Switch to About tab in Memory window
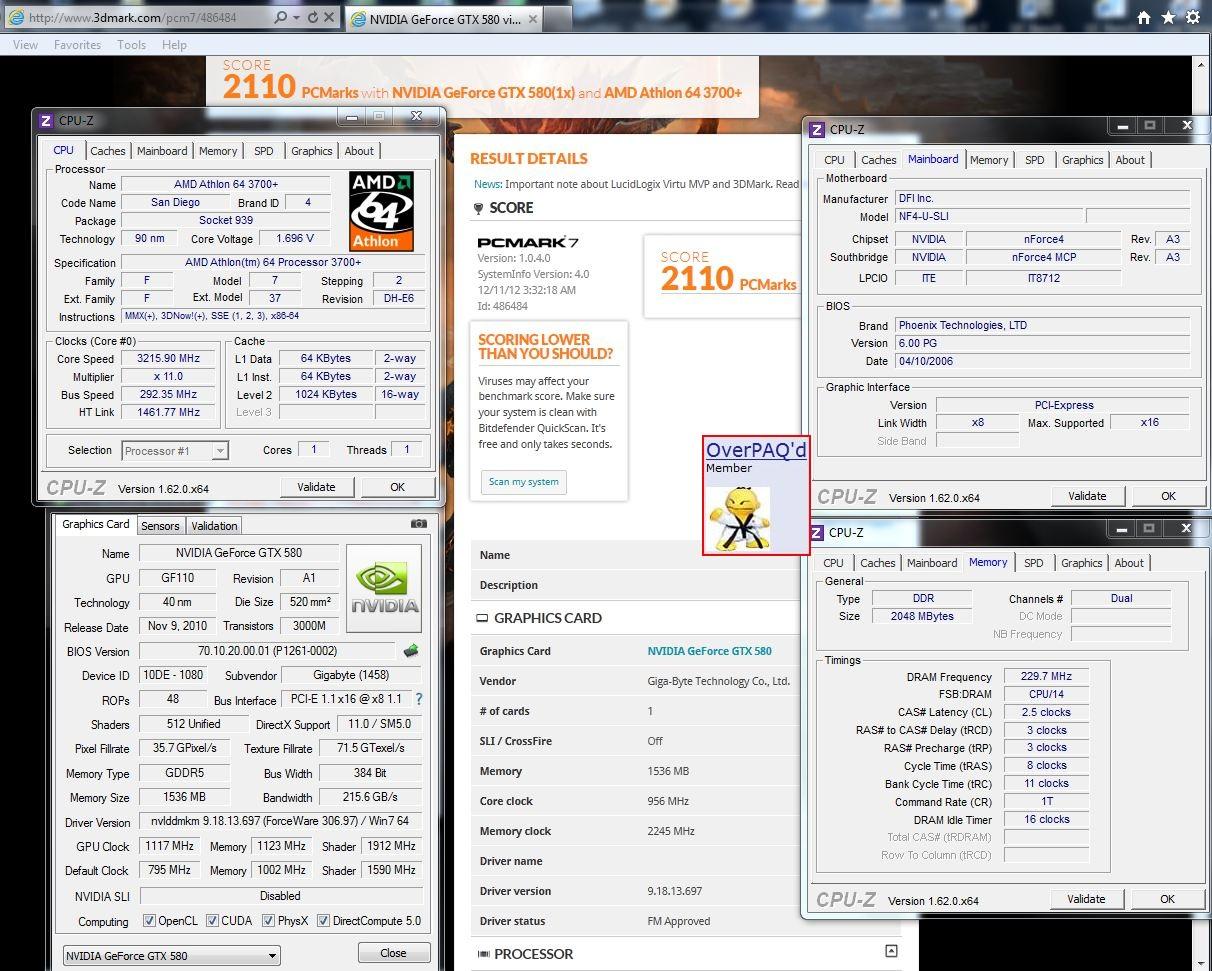This screenshot has height=971, width=1212. pos(1129,563)
